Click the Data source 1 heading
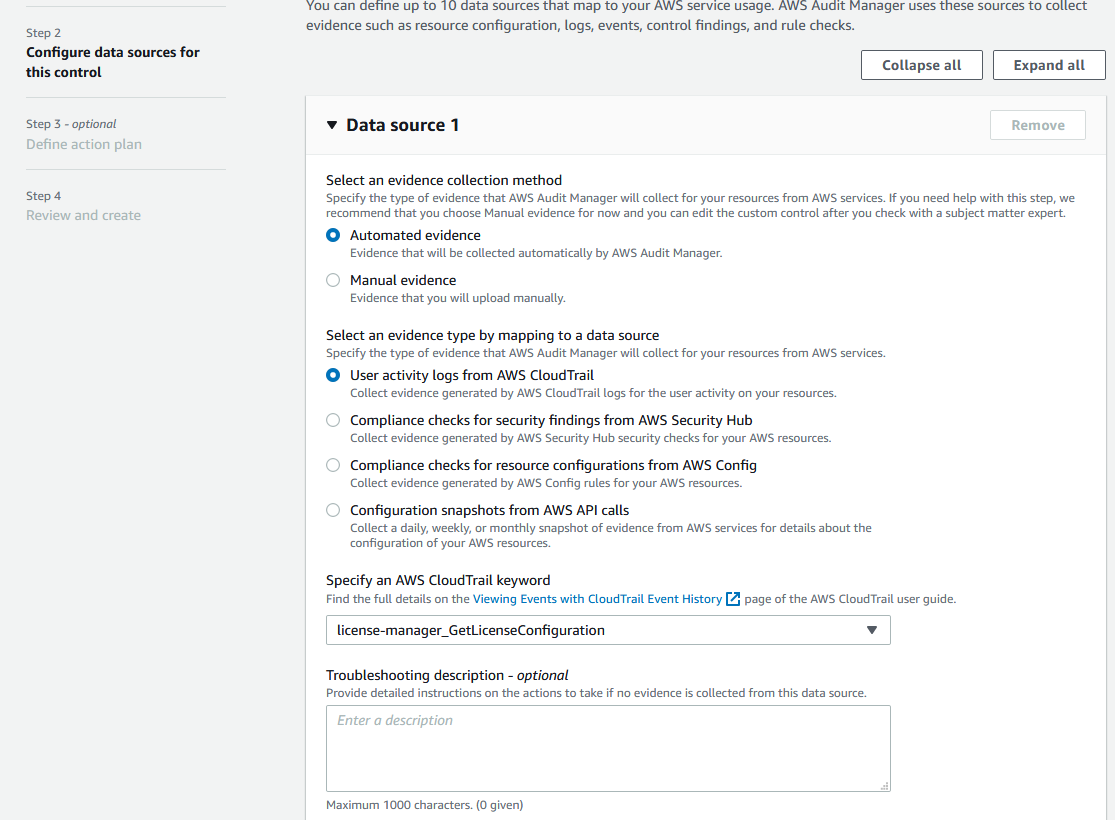The image size is (1115, 820). [x=402, y=125]
